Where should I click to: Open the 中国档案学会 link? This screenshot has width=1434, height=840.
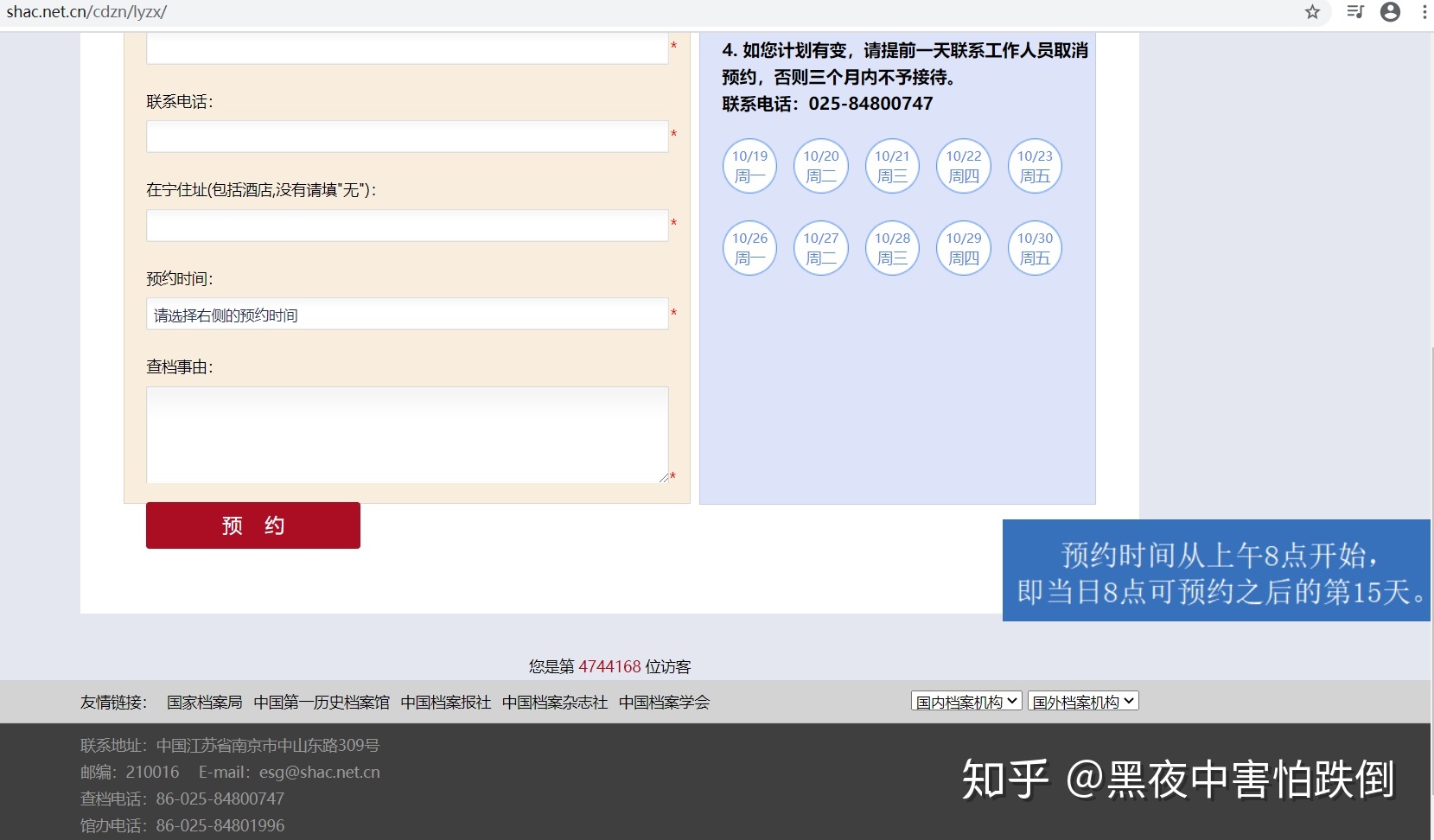(664, 703)
